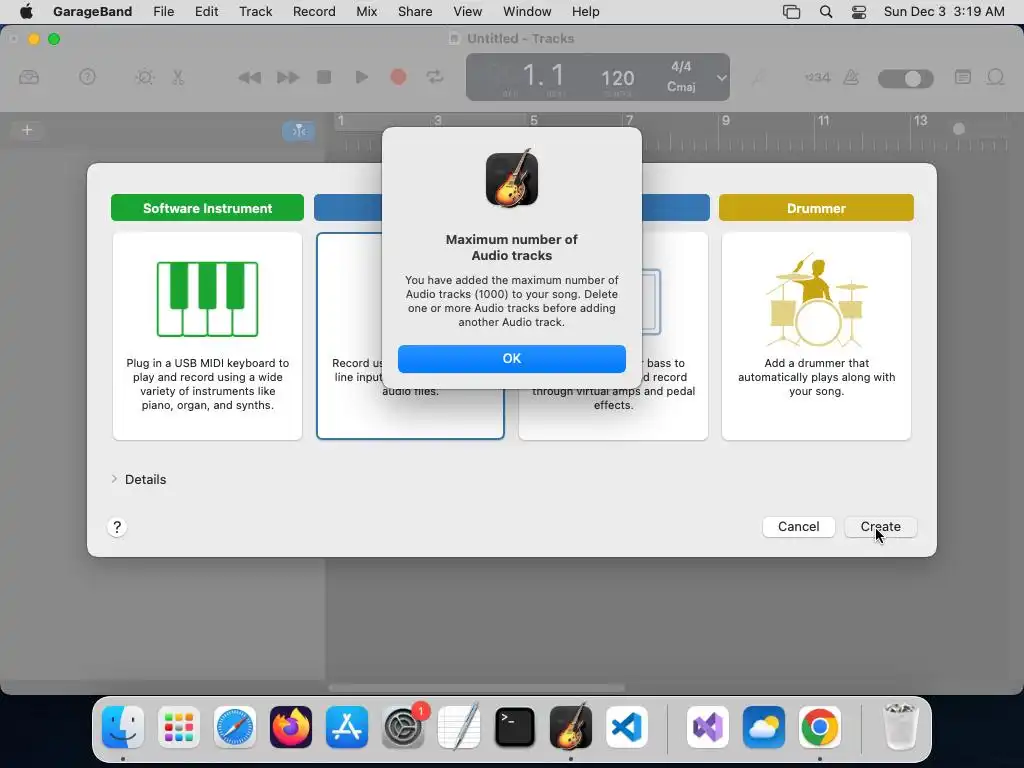Click the Create button
This screenshot has width=1024, height=768.
coord(880,526)
